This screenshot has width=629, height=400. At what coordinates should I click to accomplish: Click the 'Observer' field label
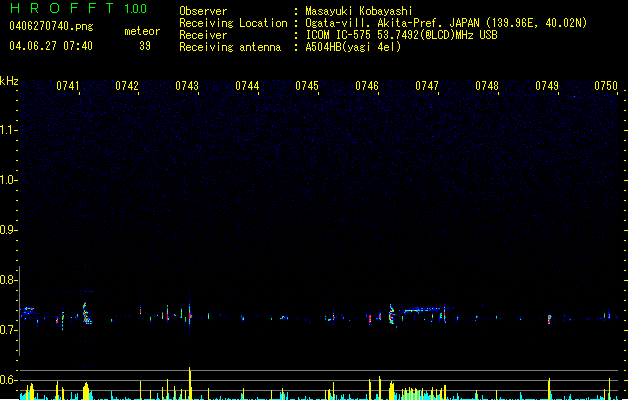click(x=203, y=11)
